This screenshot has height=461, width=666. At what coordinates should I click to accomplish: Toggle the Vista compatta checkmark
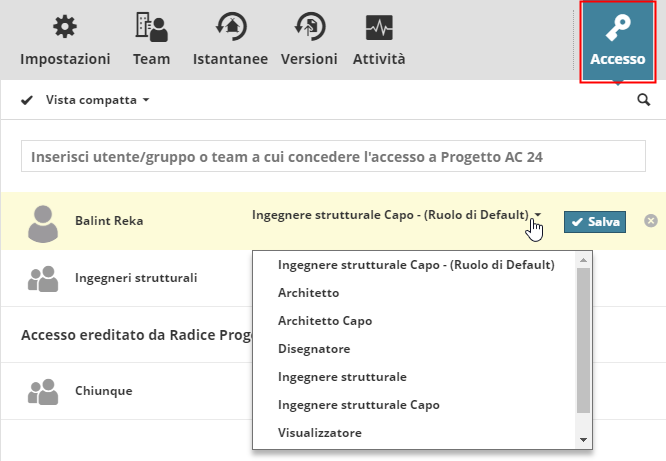pyautogui.click(x=27, y=101)
